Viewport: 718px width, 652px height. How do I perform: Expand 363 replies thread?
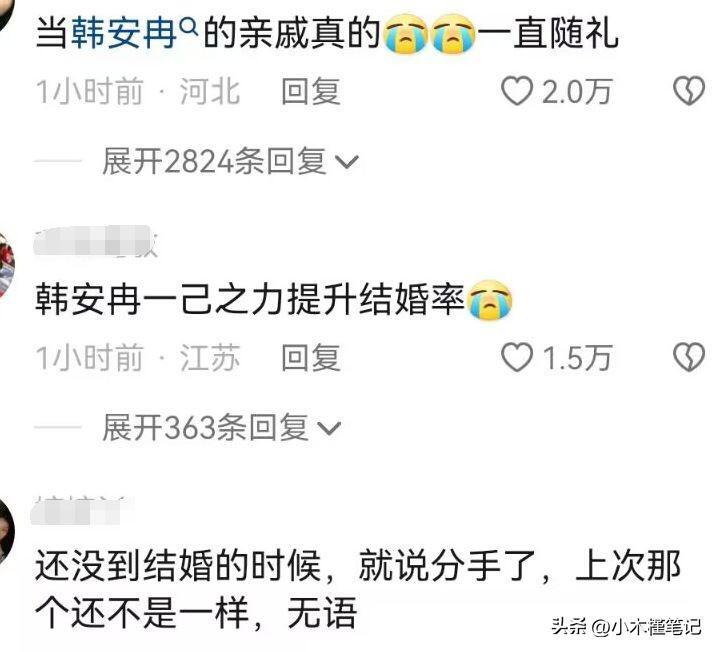222,428
